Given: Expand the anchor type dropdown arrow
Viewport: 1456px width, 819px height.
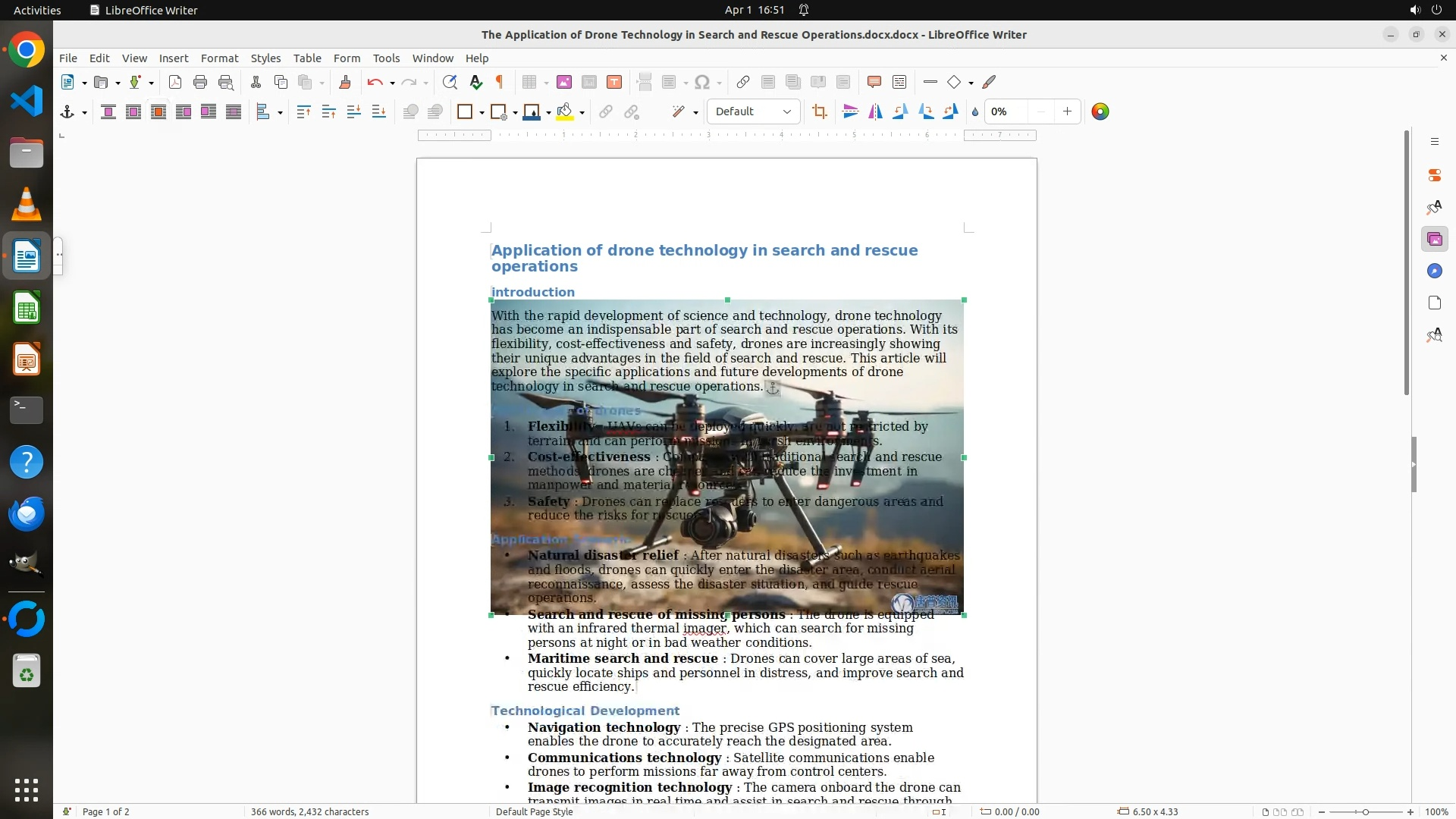Looking at the screenshot, I should point(84,113).
